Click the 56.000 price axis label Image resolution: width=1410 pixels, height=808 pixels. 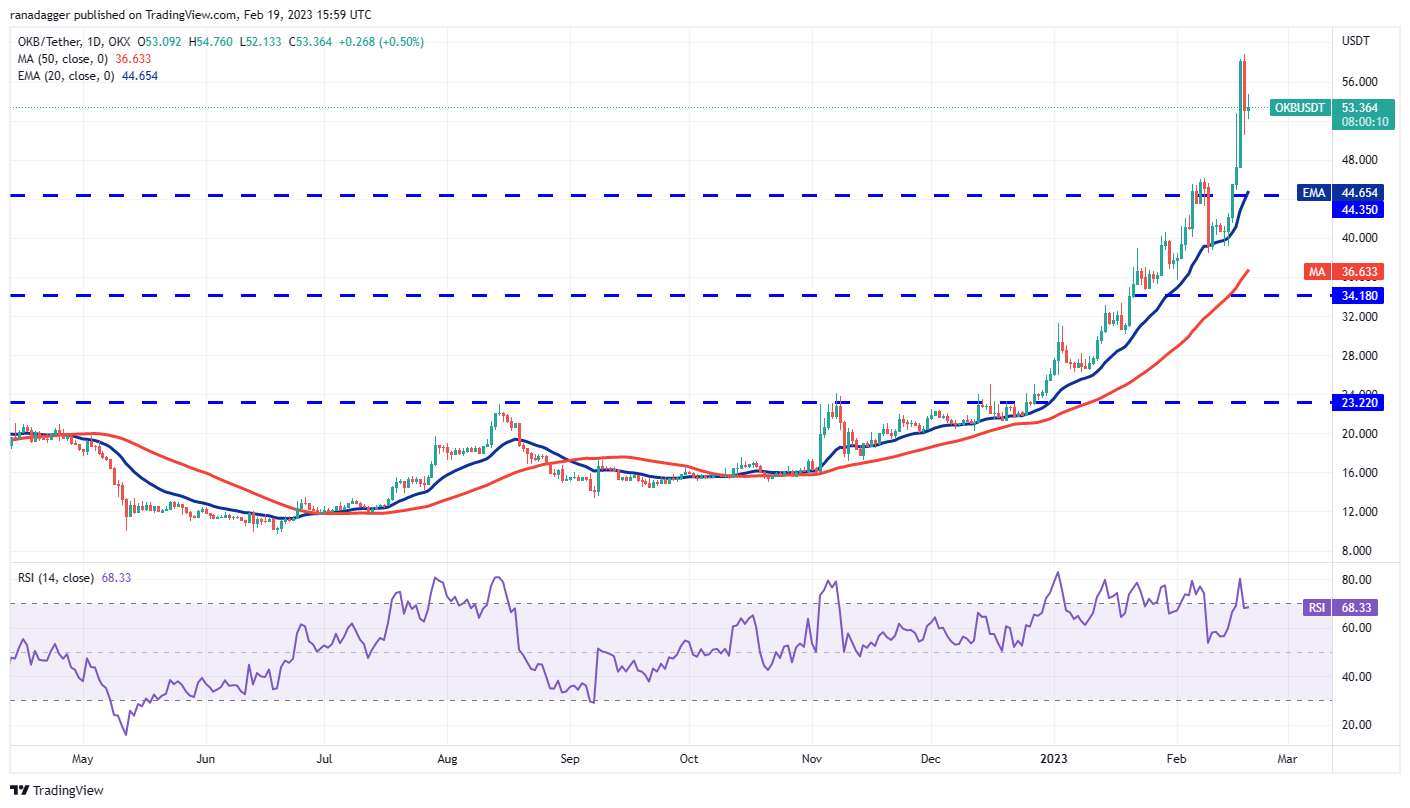coord(1360,82)
